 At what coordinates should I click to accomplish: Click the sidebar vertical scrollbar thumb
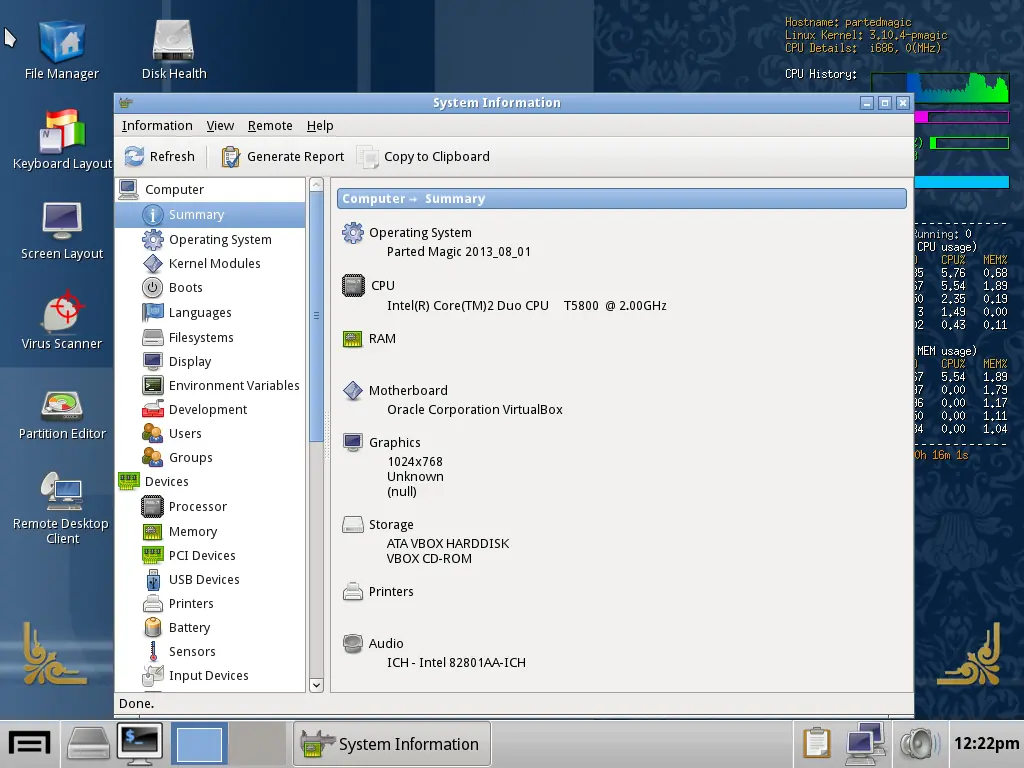pyautogui.click(x=316, y=317)
